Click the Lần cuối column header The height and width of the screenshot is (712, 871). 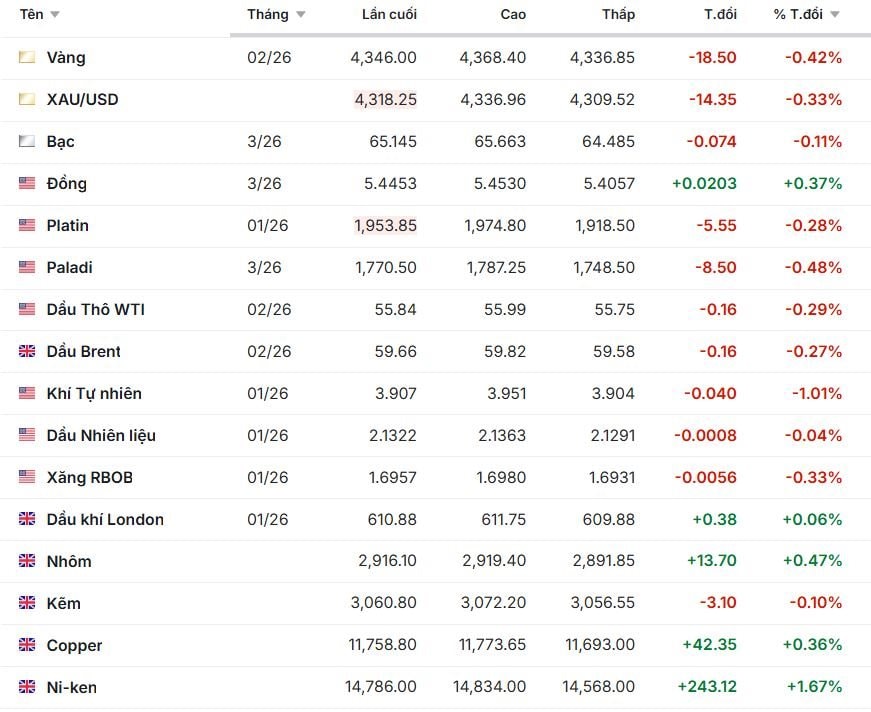click(389, 15)
